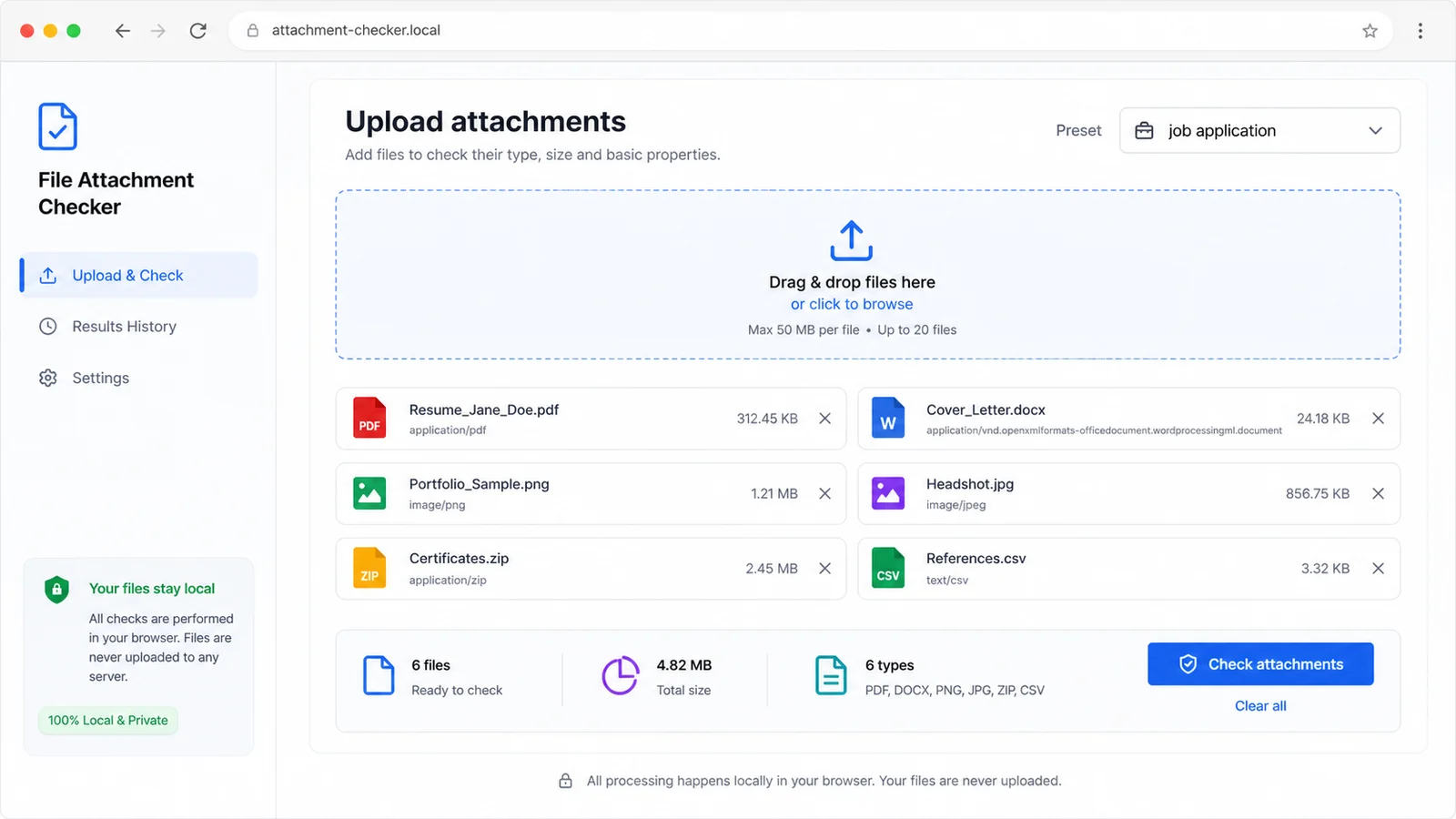Open the browser three-dot menu
This screenshot has width=1456, height=819.
tap(1420, 31)
